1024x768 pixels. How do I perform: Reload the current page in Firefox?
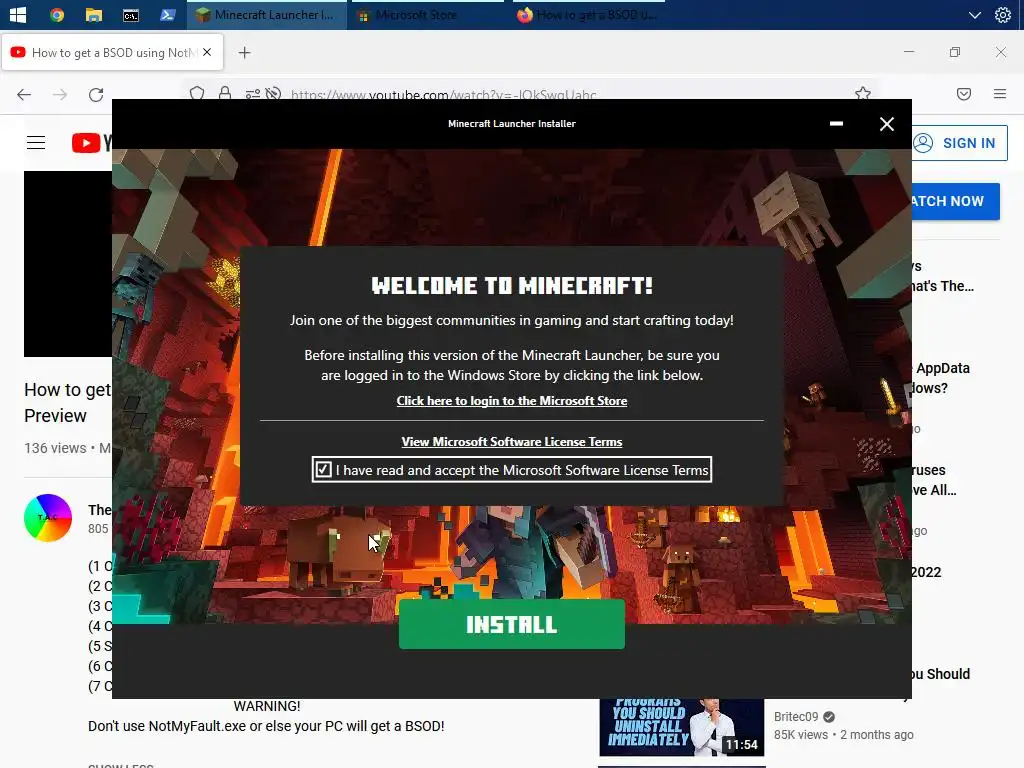[x=96, y=95]
